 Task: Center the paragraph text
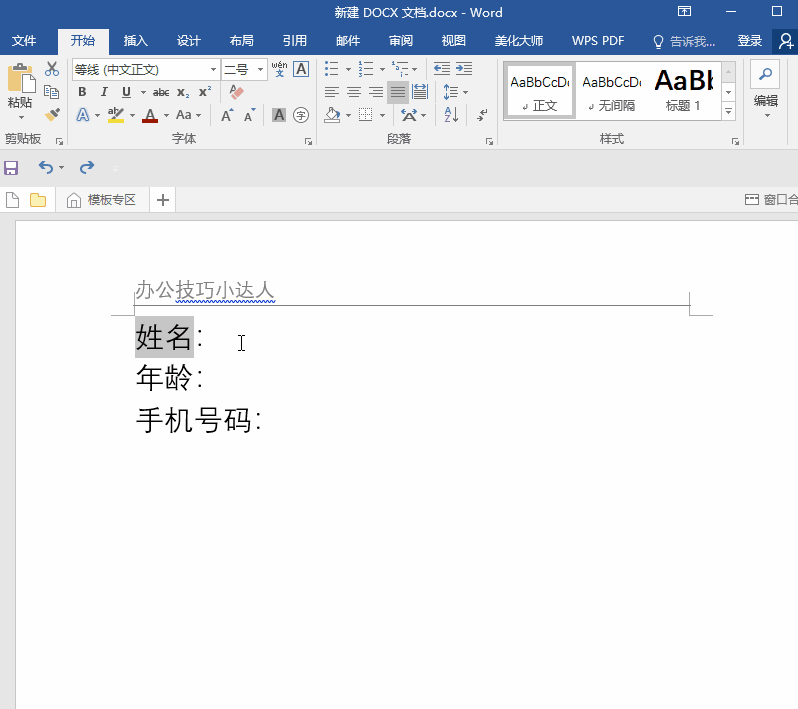(354, 92)
